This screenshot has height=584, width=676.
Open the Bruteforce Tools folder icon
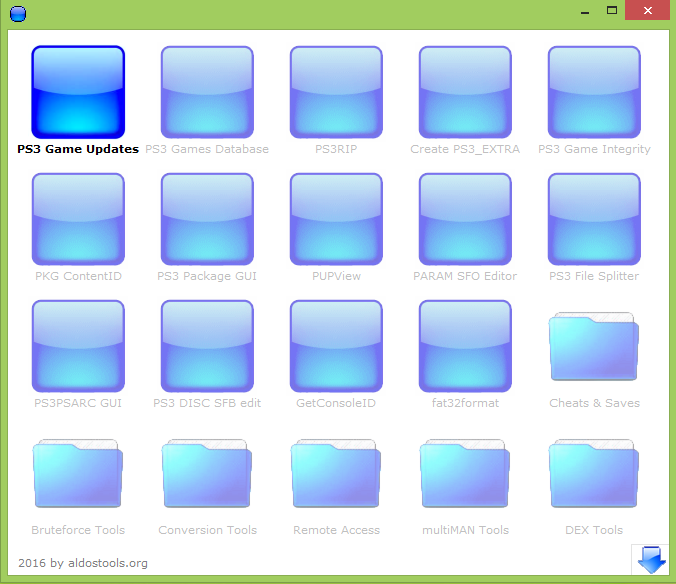point(78,473)
